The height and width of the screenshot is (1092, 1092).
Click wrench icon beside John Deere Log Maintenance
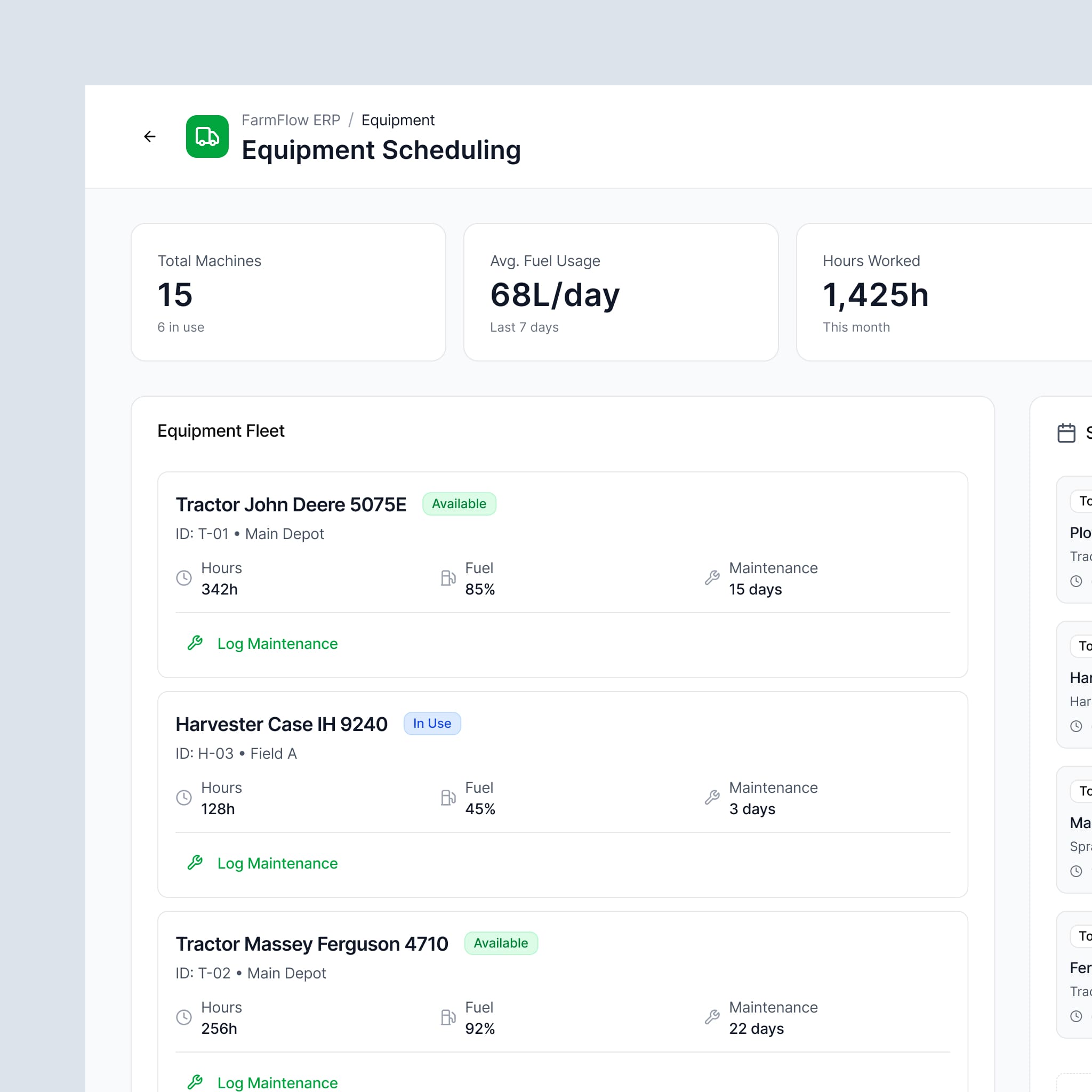[195, 643]
